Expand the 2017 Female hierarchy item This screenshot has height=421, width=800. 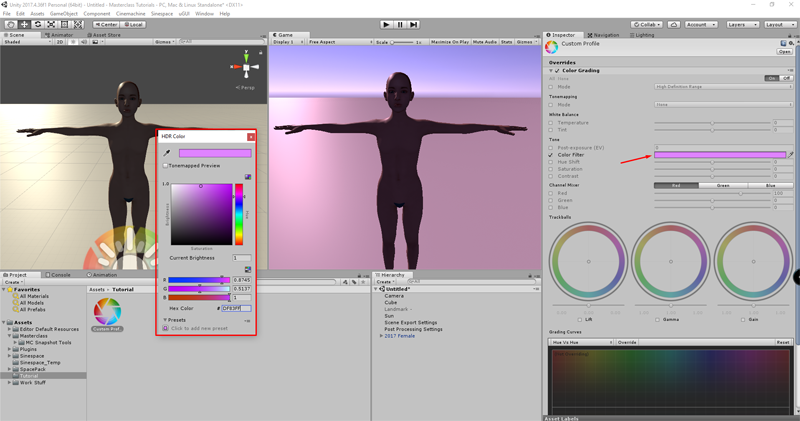[x=381, y=336]
